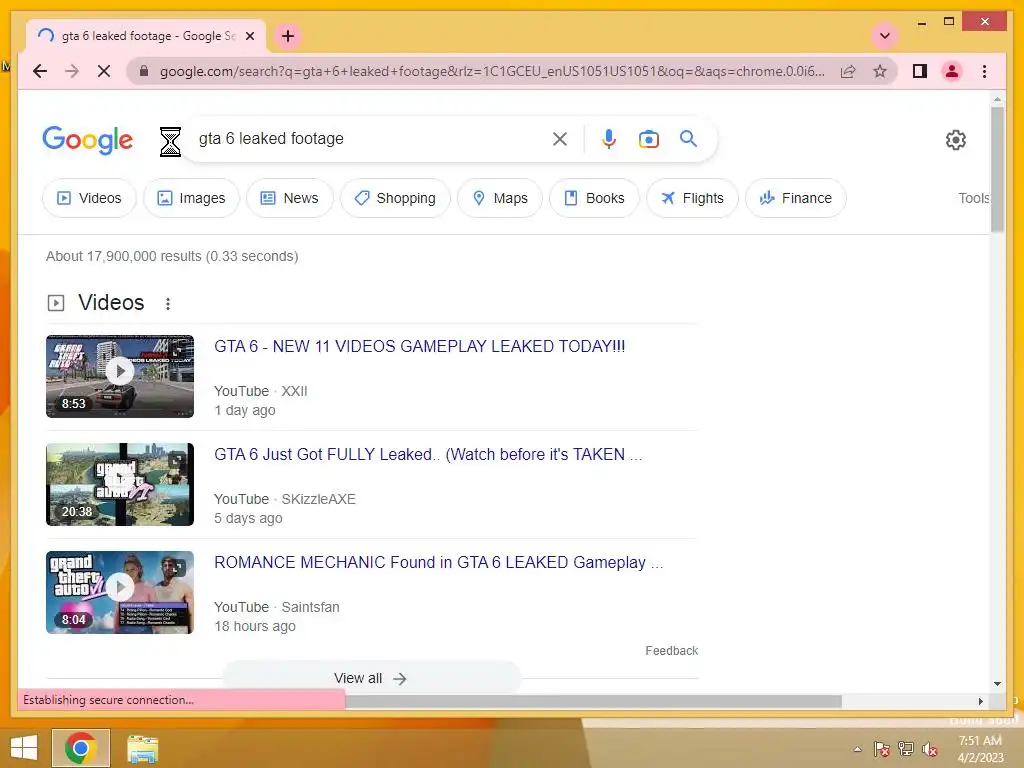1024x768 pixels.
Task: Filter results by Shopping
Action: pyautogui.click(x=395, y=198)
